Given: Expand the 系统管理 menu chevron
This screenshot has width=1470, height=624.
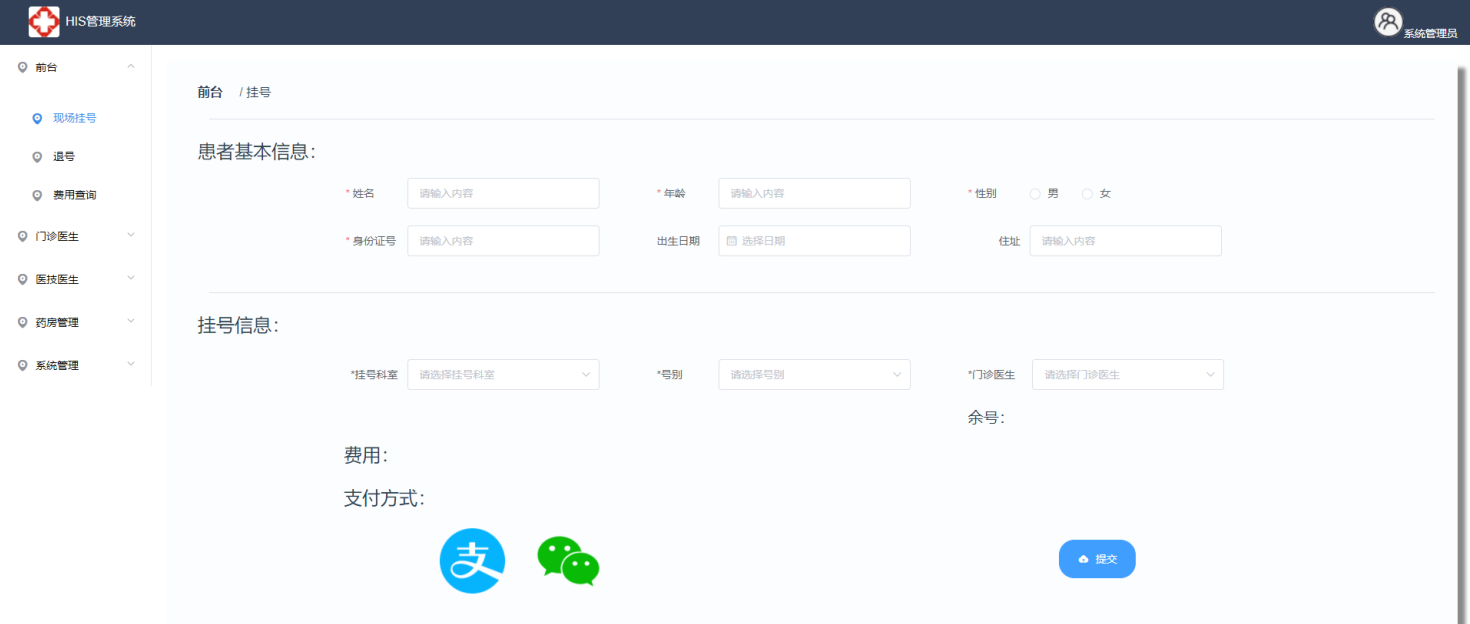Looking at the screenshot, I should pyautogui.click(x=131, y=364).
